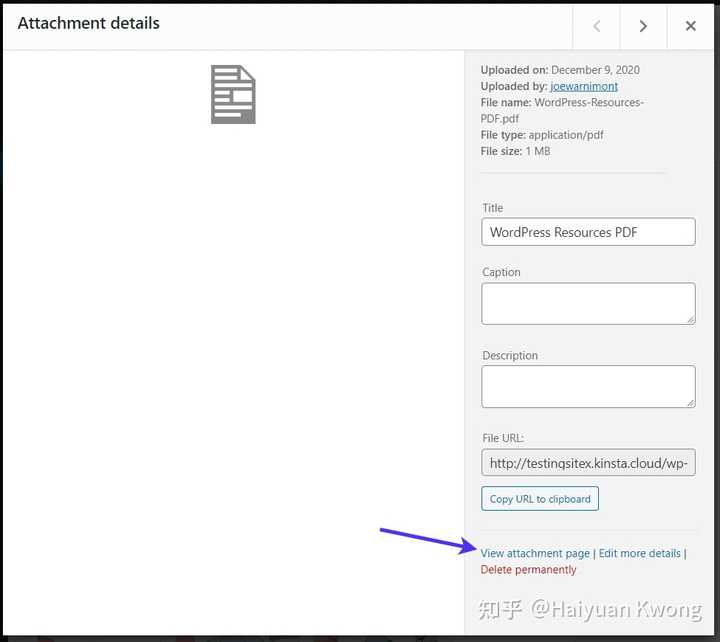Focus the Title field 'WordPress Resources PDF'
Screen dimensions: 720x642
[588, 232]
